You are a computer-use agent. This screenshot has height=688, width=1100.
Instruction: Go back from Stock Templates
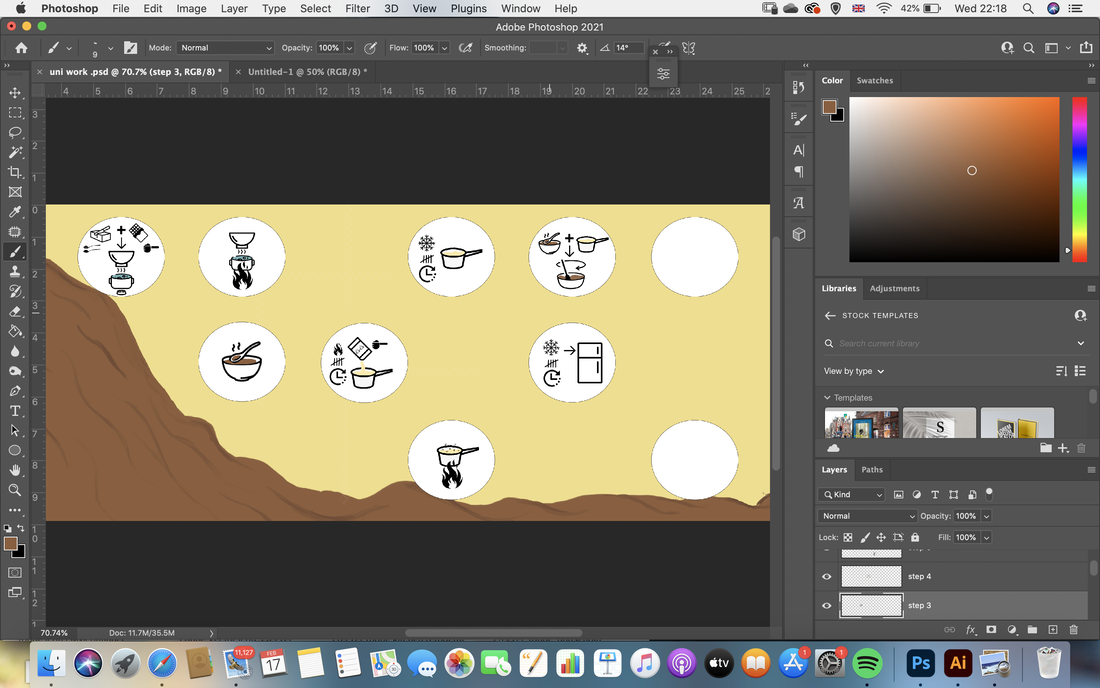pos(830,316)
